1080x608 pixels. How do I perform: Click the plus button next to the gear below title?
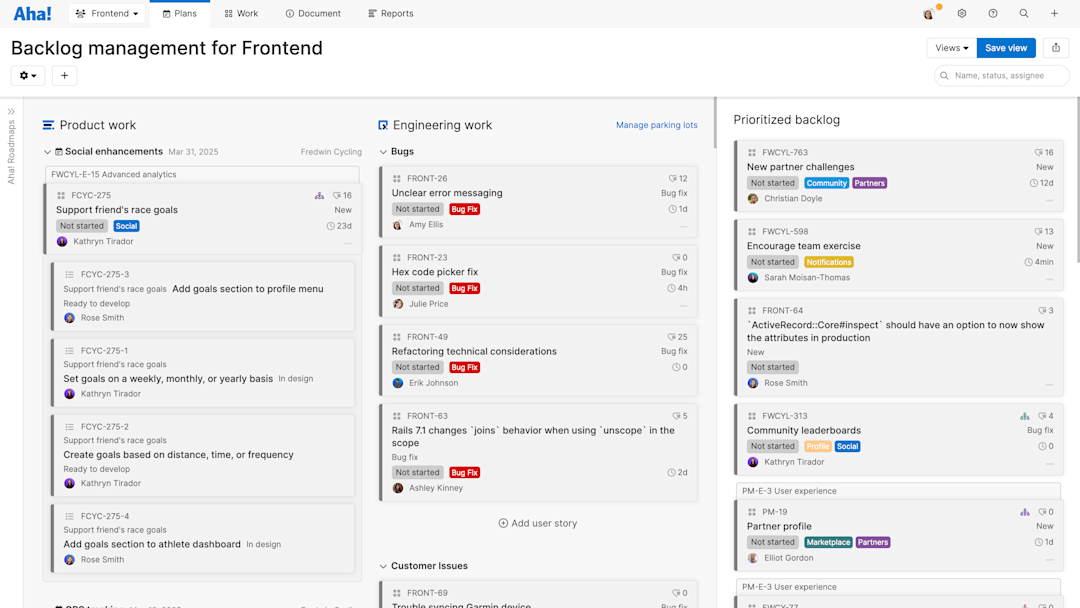coord(64,75)
